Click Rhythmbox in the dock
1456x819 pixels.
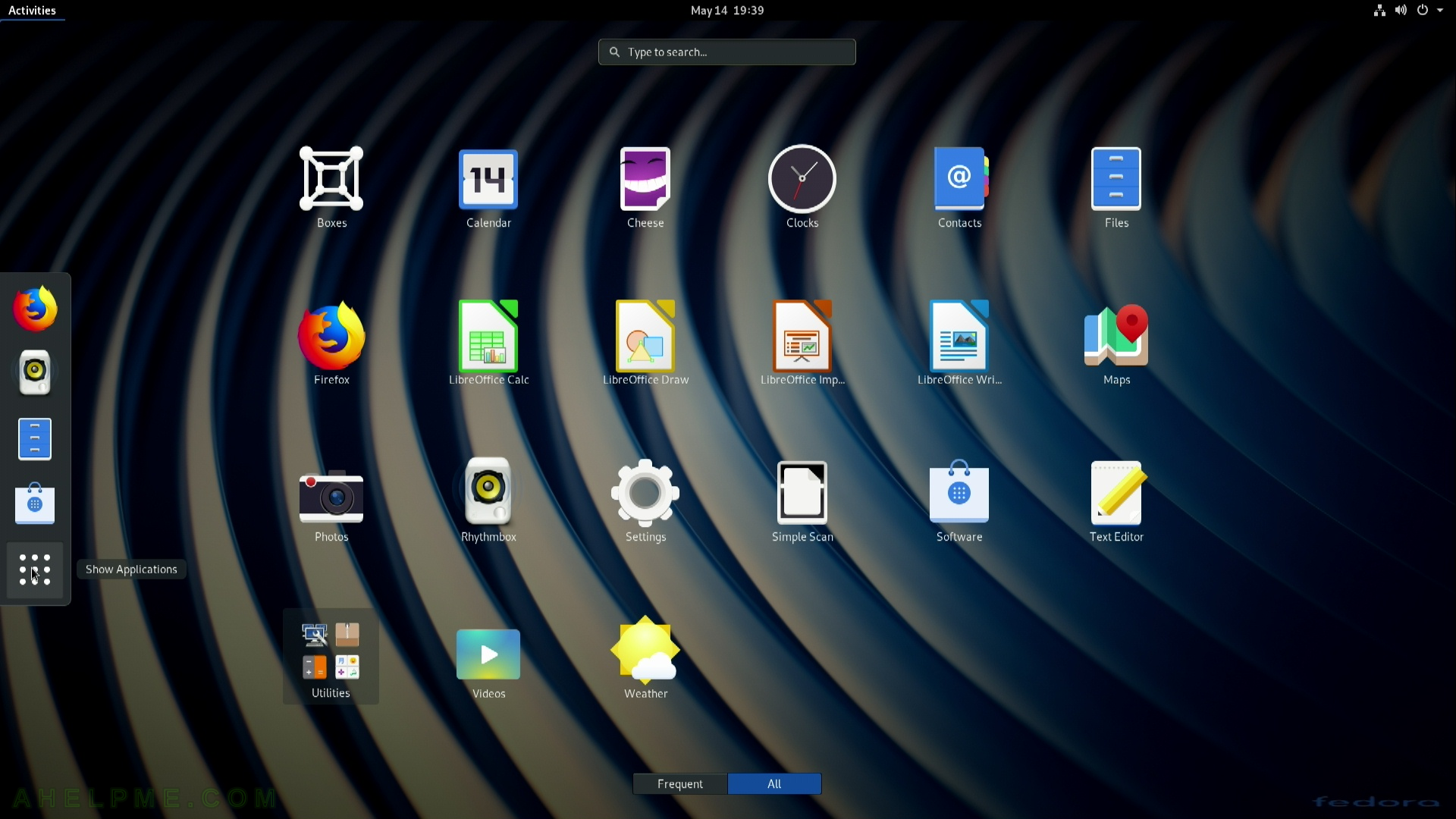pos(35,372)
